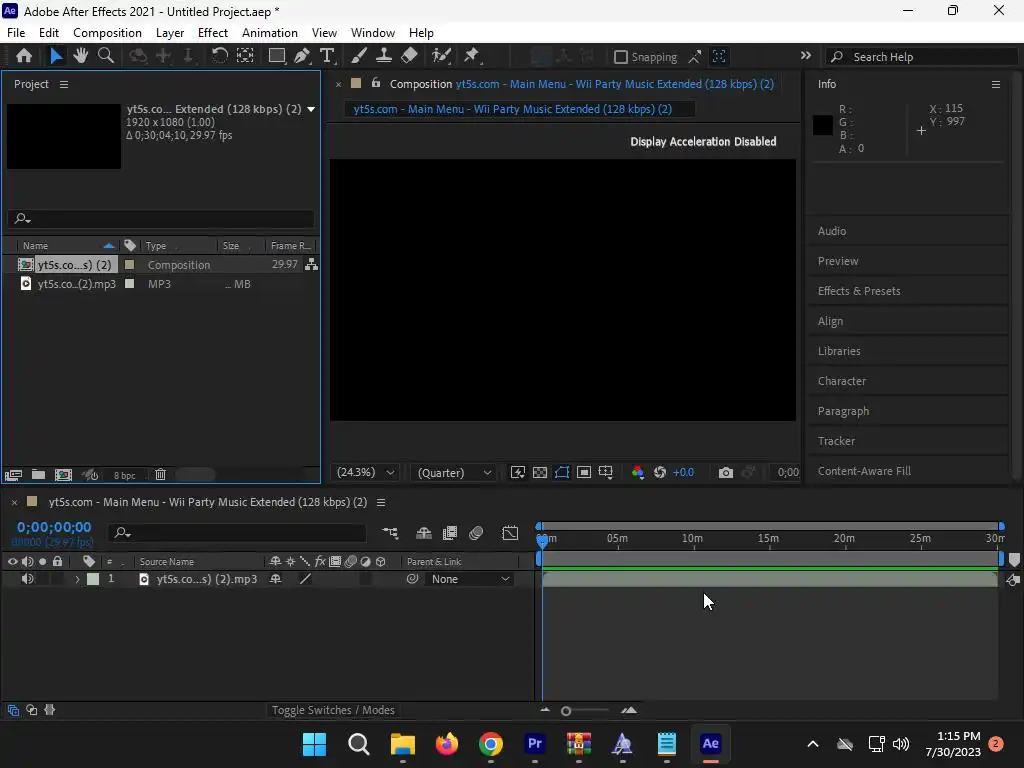Click the current timecode 0;00;00;00

(54, 527)
